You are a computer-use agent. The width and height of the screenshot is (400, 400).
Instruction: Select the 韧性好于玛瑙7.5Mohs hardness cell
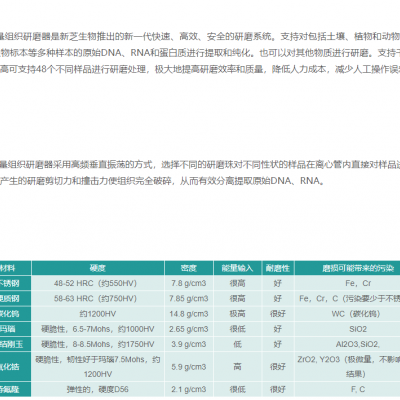pyautogui.click(x=98, y=367)
